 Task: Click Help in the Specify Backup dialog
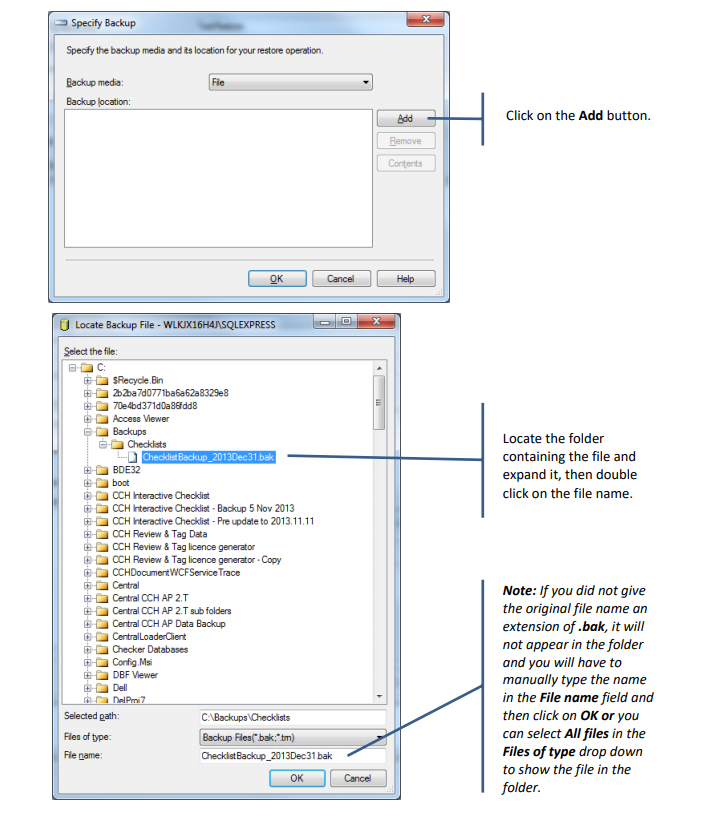tap(406, 279)
